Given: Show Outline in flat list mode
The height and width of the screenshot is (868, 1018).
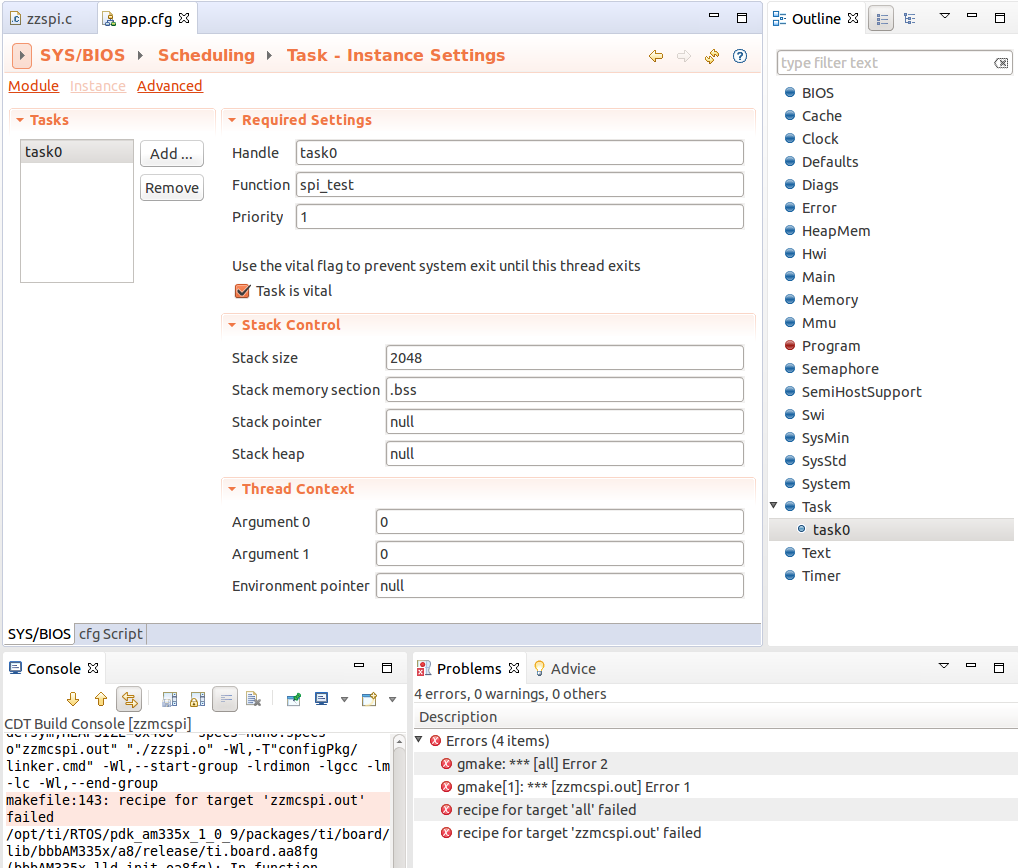Looking at the screenshot, I should point(882,19).
